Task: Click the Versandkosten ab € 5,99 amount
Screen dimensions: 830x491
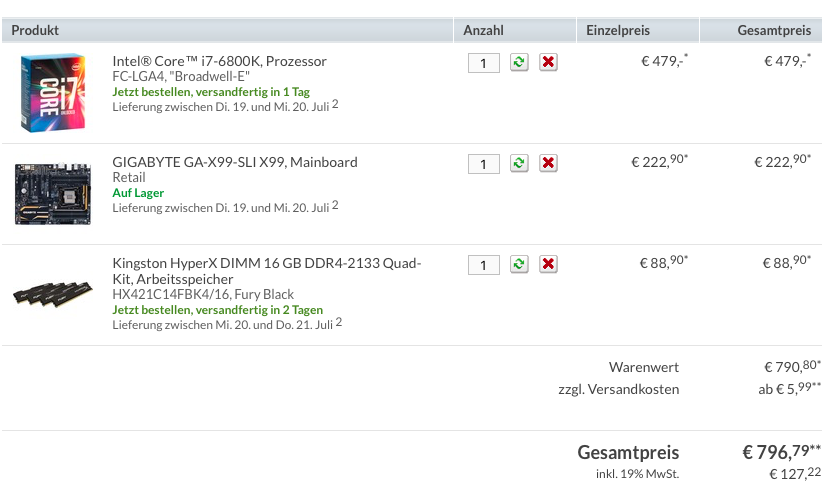Action: [789, 388]
